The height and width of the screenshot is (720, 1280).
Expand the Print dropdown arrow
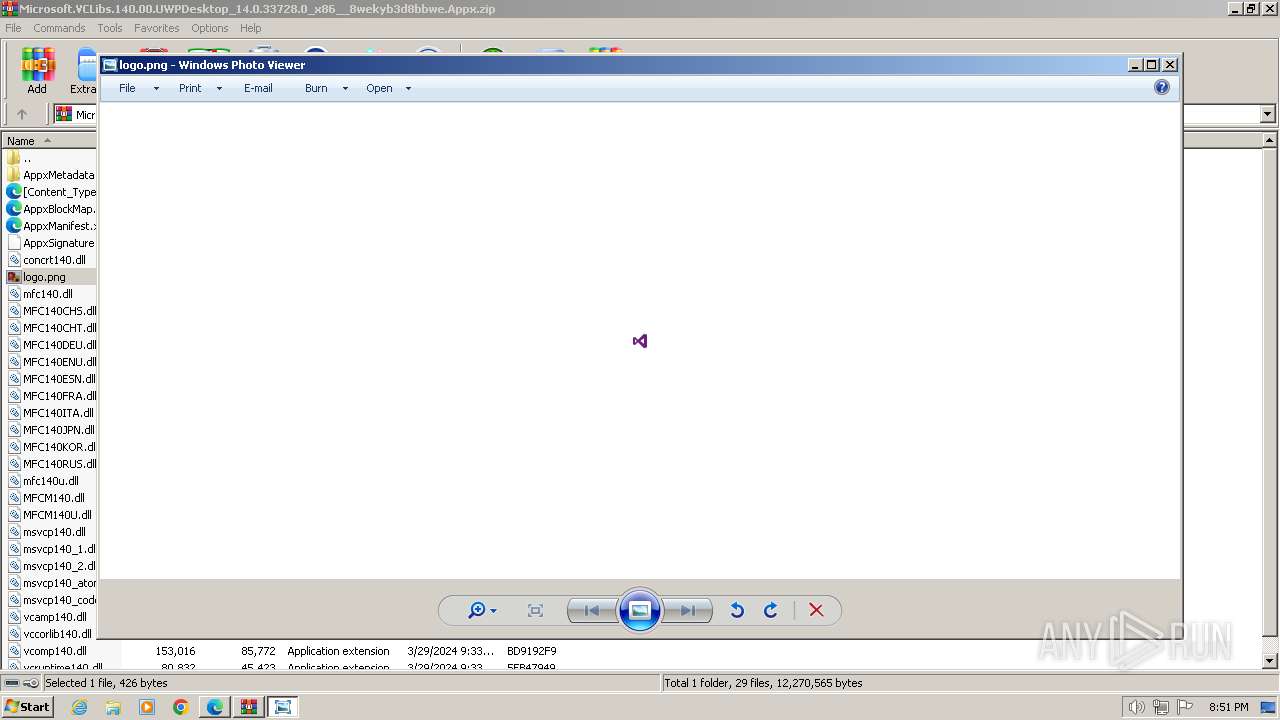click(x=219, y=89)
